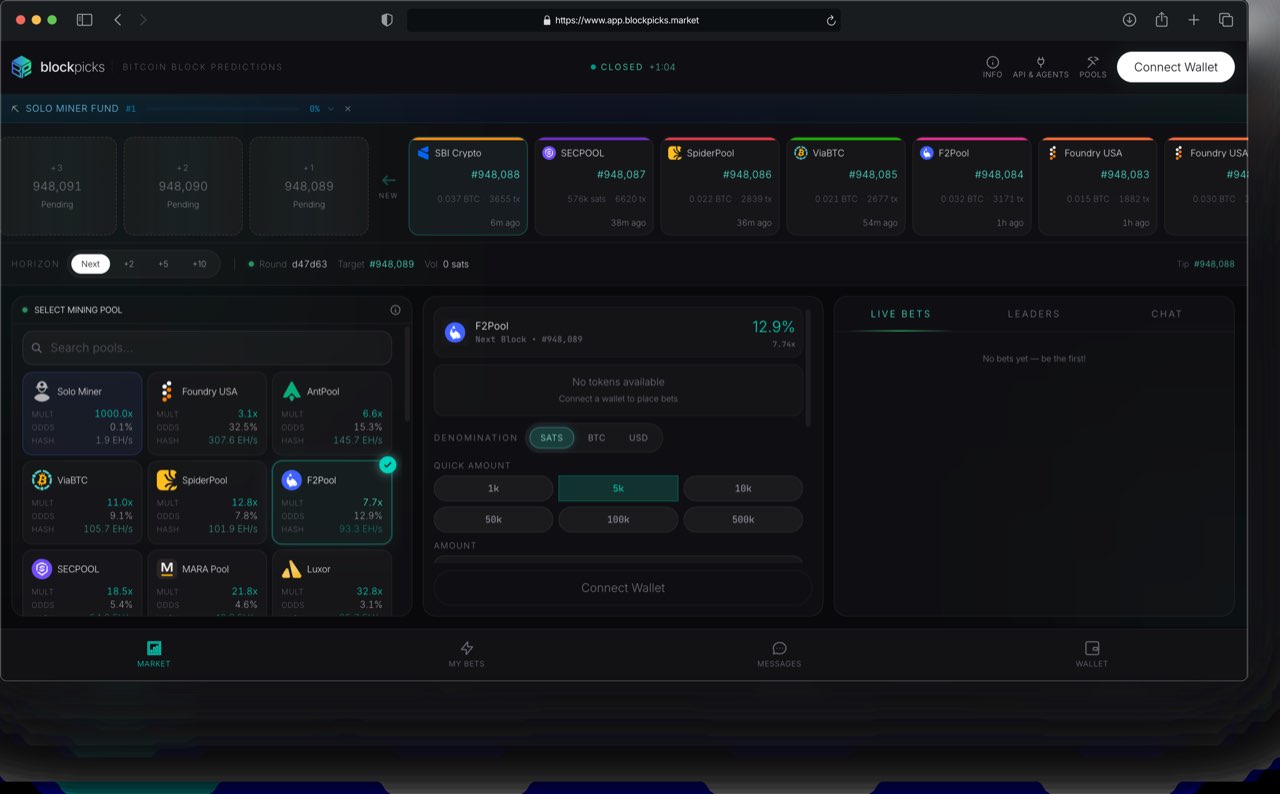Select the SpiderPool pool card

(x=207, y=502)
